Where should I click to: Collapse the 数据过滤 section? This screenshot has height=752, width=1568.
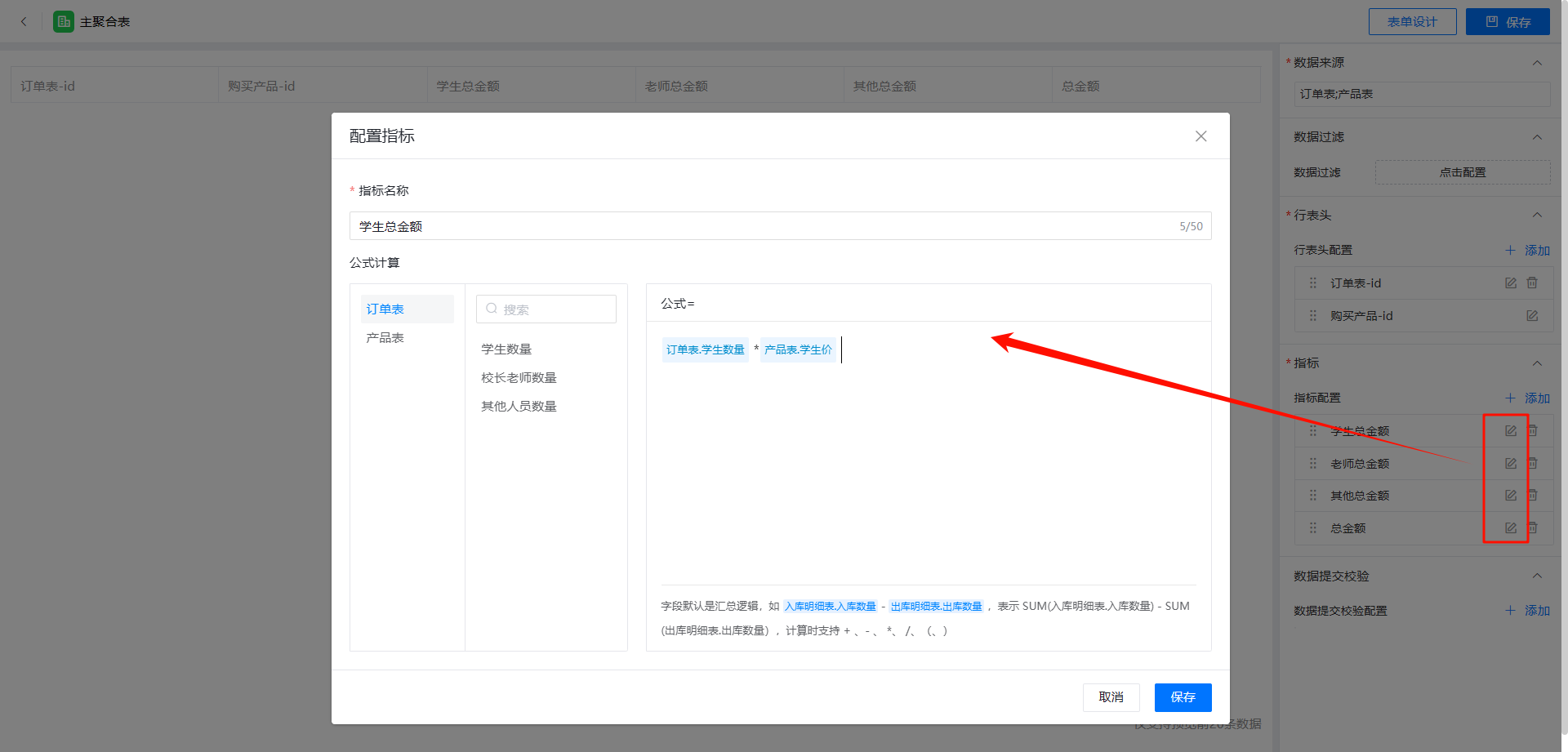coord(1537,137)
